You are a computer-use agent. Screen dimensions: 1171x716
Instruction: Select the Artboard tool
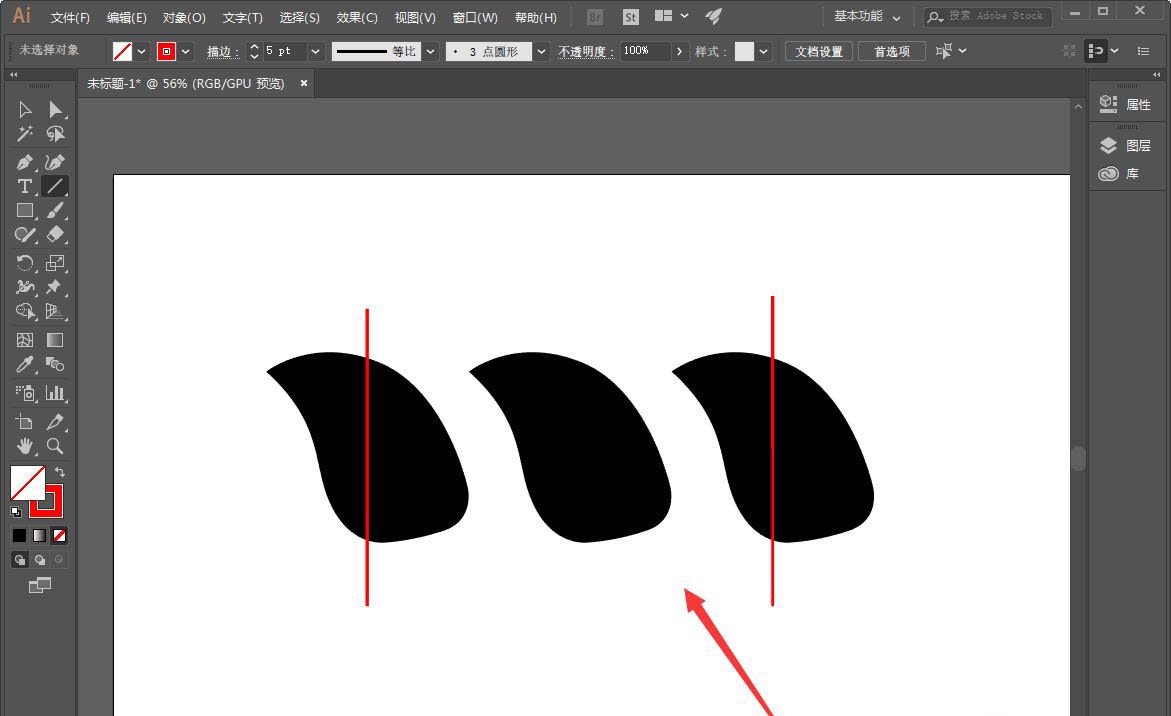25,422
